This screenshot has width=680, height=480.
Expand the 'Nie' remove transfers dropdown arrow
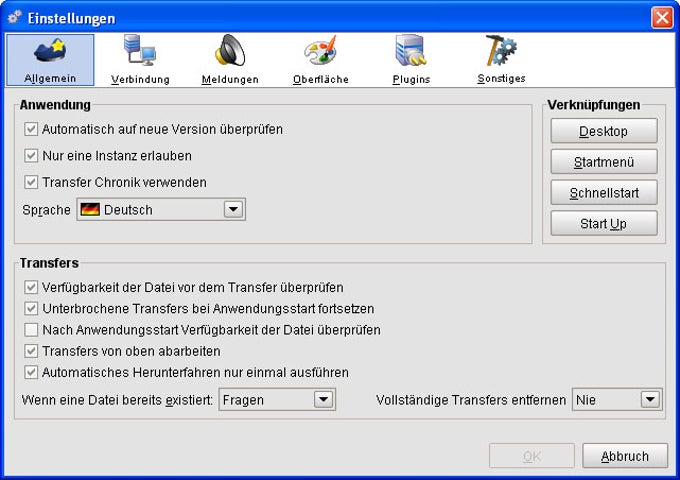650,399
